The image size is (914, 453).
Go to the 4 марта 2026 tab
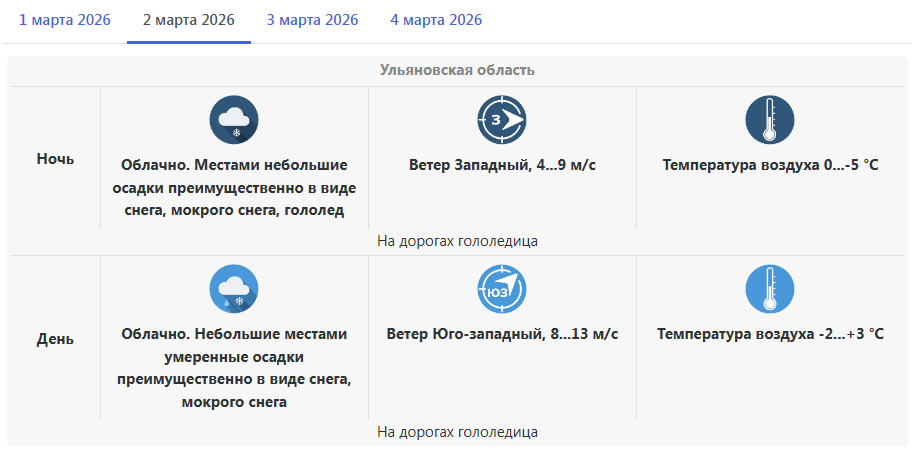(436, 20)
